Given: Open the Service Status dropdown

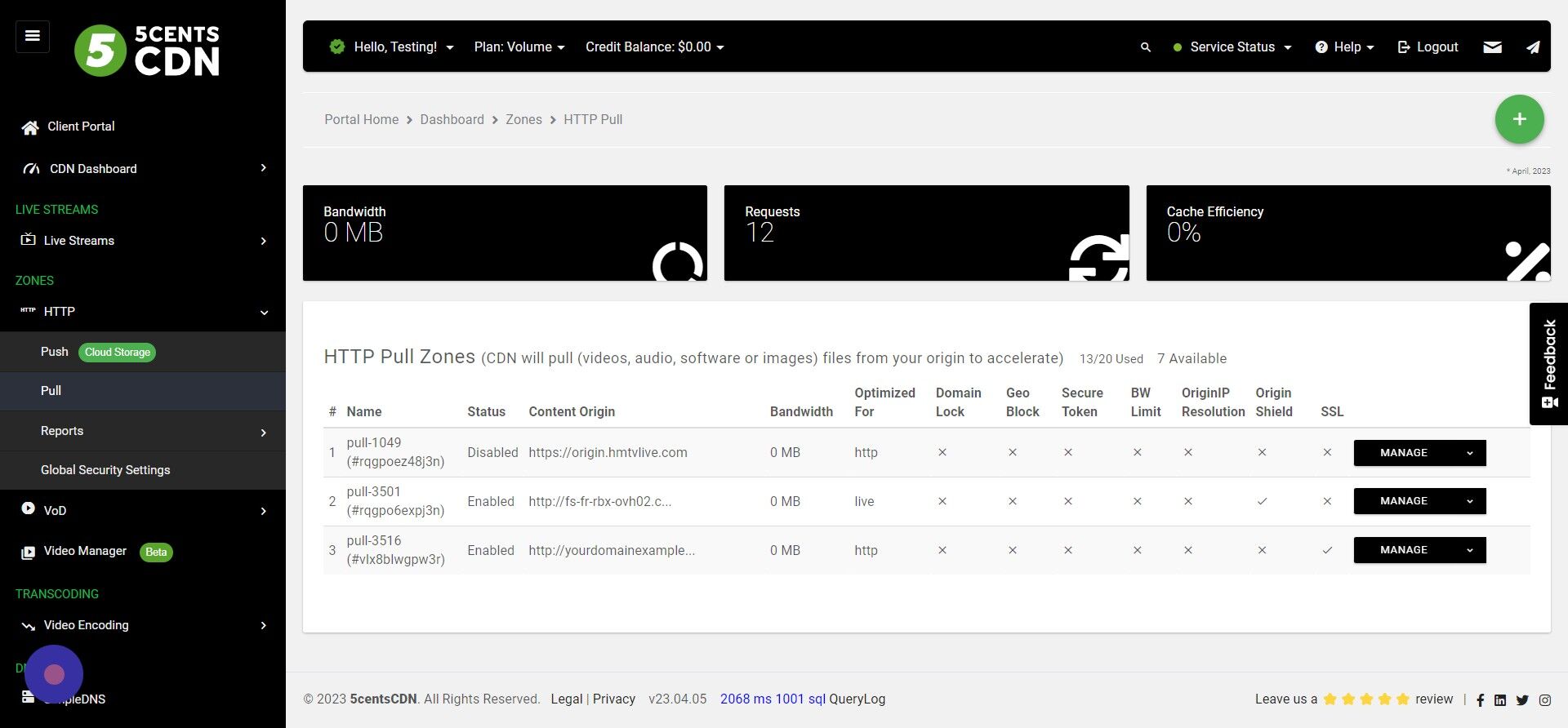Looking at the screenshot, I should tap(1232, 47).
